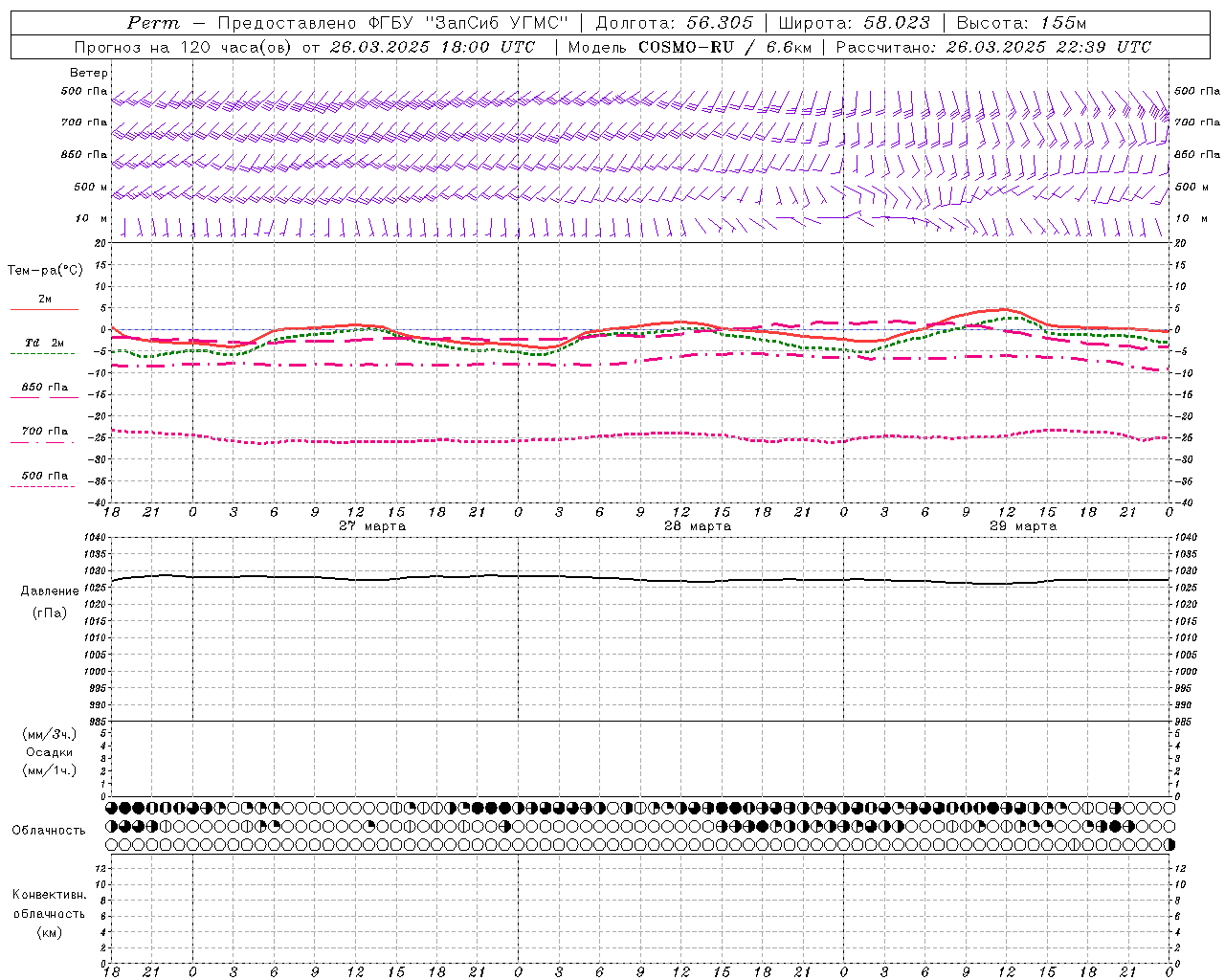The height and width of the screenshot is (980, 1225).
Task: Click the "Конвективн." convective cloud label
Action: point(49,895)
